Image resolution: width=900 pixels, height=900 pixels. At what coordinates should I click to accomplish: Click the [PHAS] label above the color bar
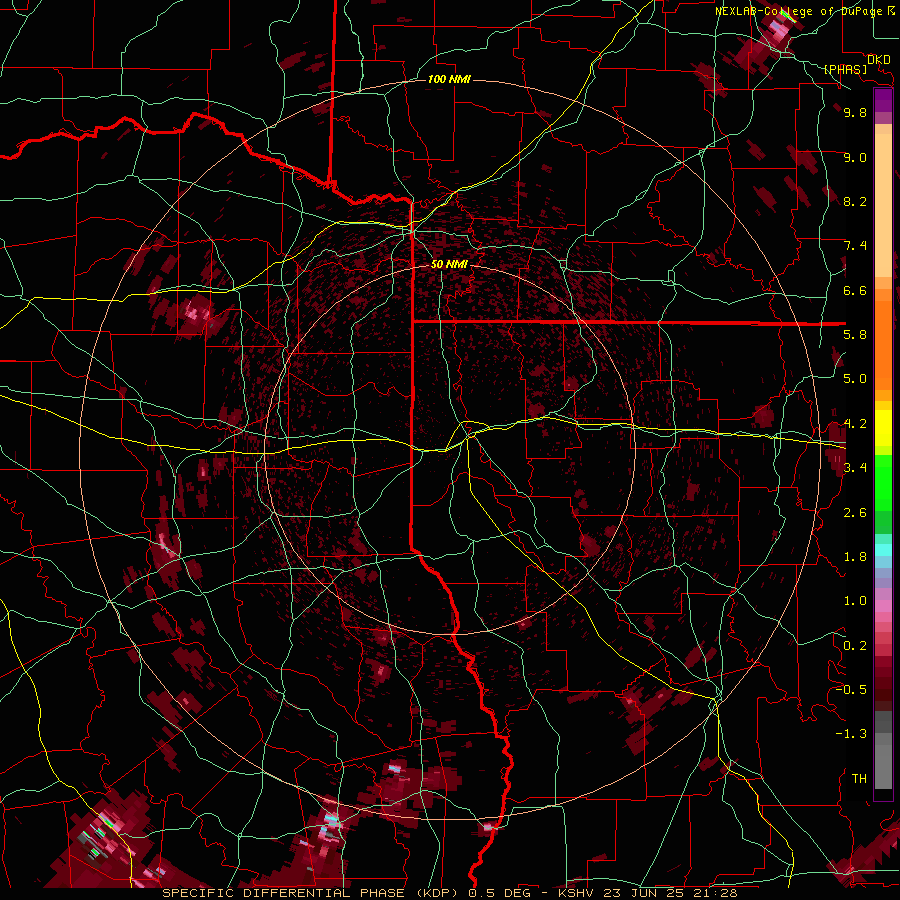coord(845,69)
